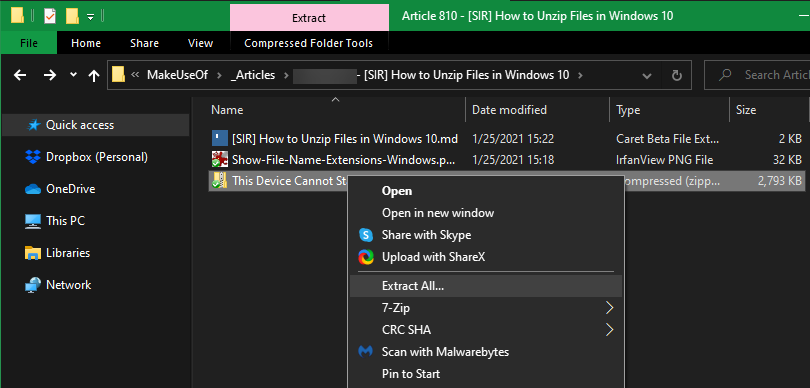
Task: Go forward with the Forward arrow
Action: pos(50,75)
